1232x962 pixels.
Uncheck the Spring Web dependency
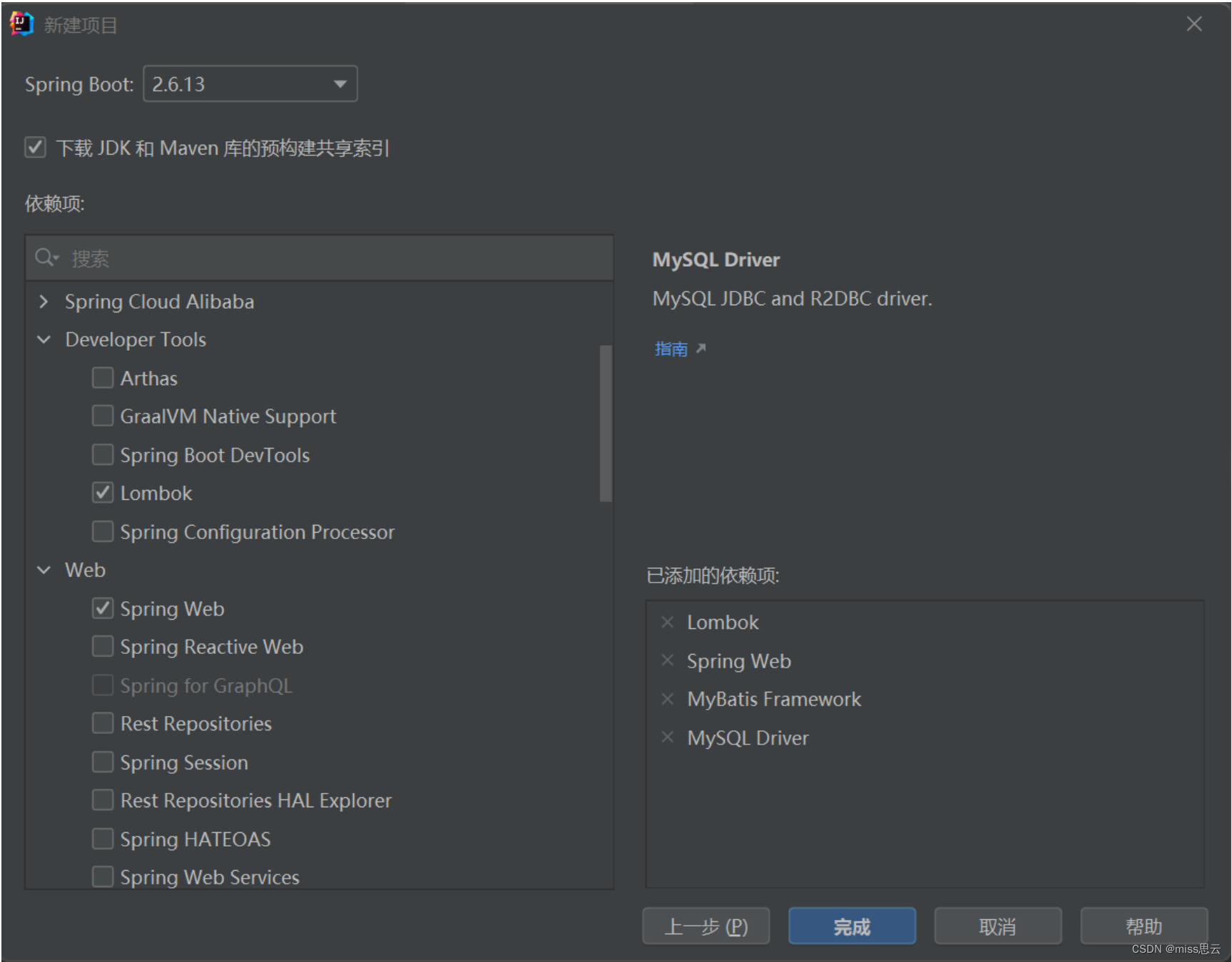pos(103,608)
